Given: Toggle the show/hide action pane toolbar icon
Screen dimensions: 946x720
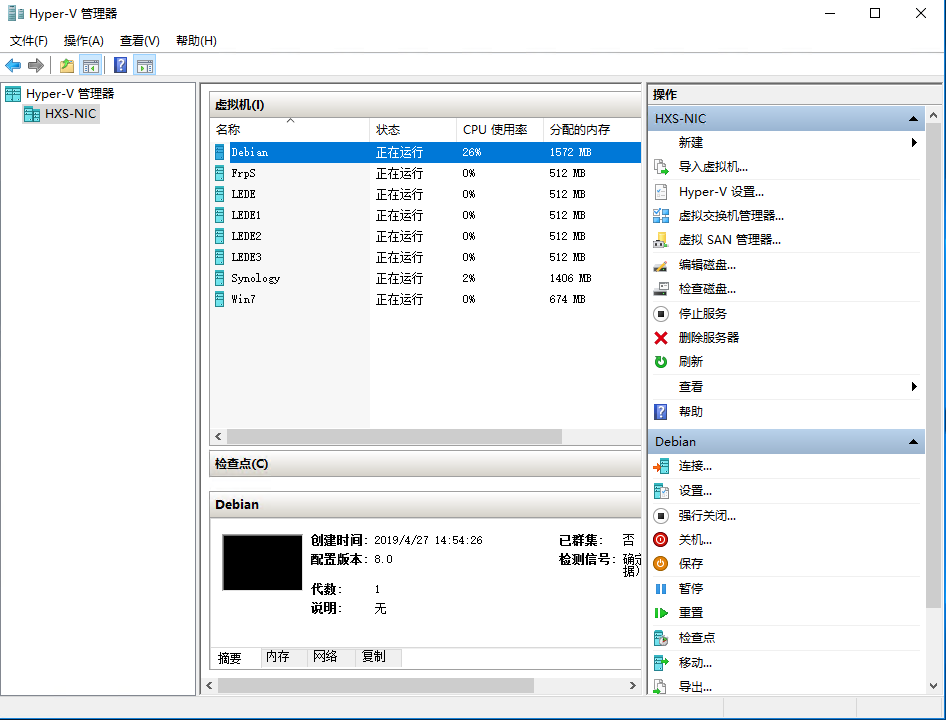Looking at the screenshot, I should (x=145, y=65).
